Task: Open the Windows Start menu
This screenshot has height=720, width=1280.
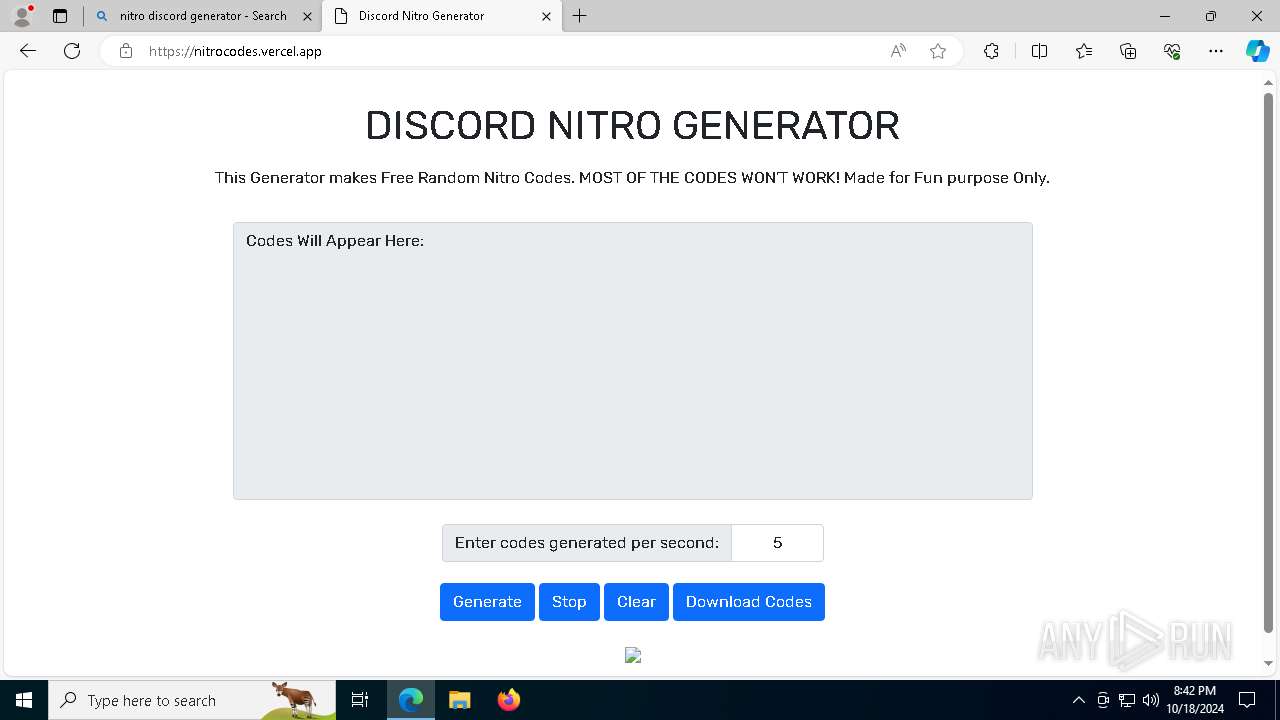Action: tap(24, 700)
